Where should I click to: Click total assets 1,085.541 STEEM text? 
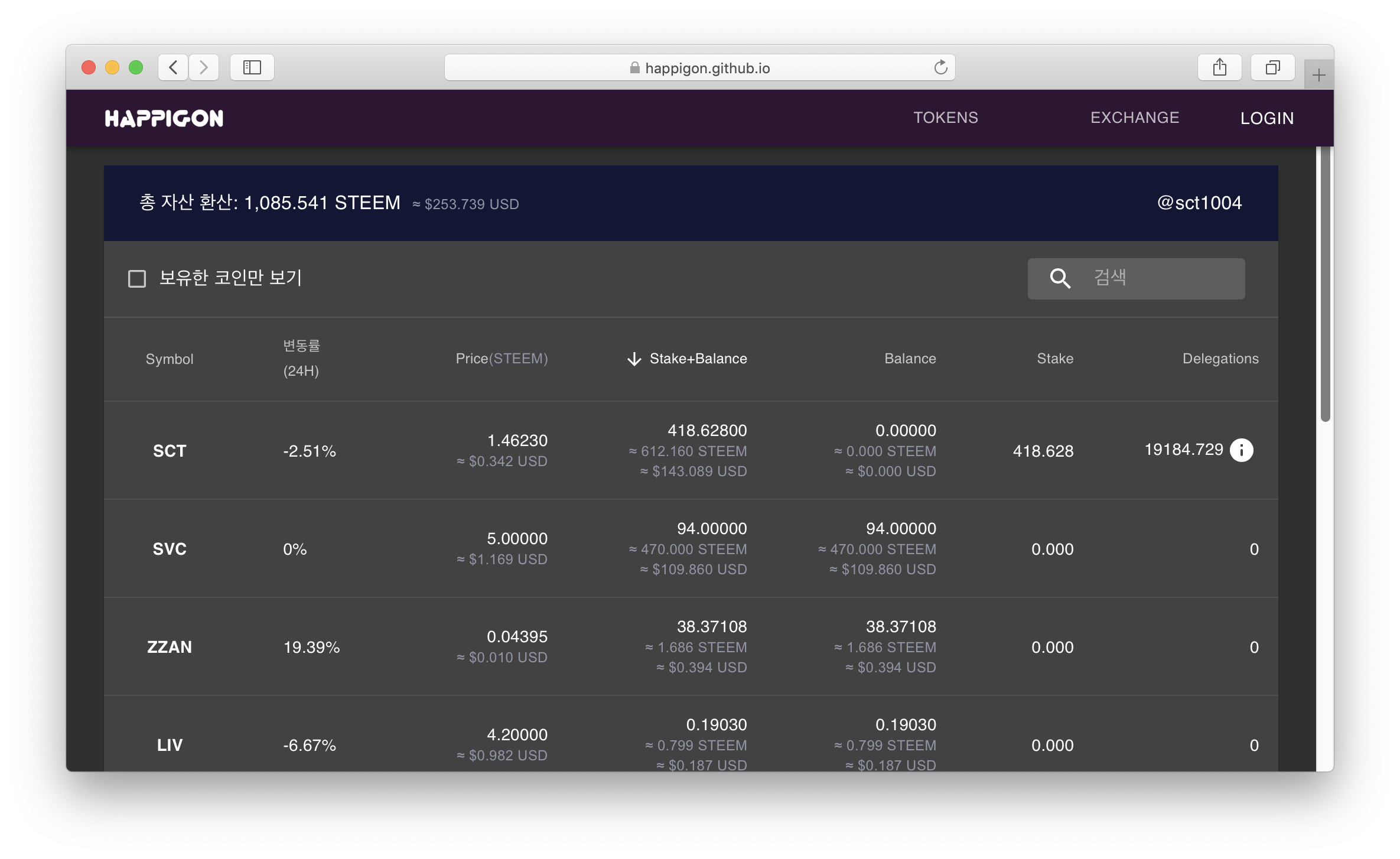322,203
